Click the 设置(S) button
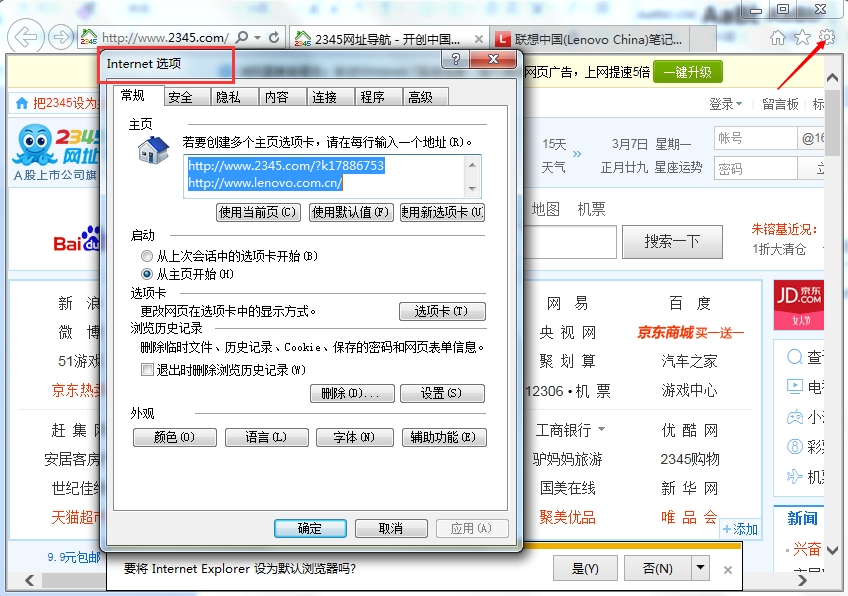The image size is (848, 596). (442, 393)
